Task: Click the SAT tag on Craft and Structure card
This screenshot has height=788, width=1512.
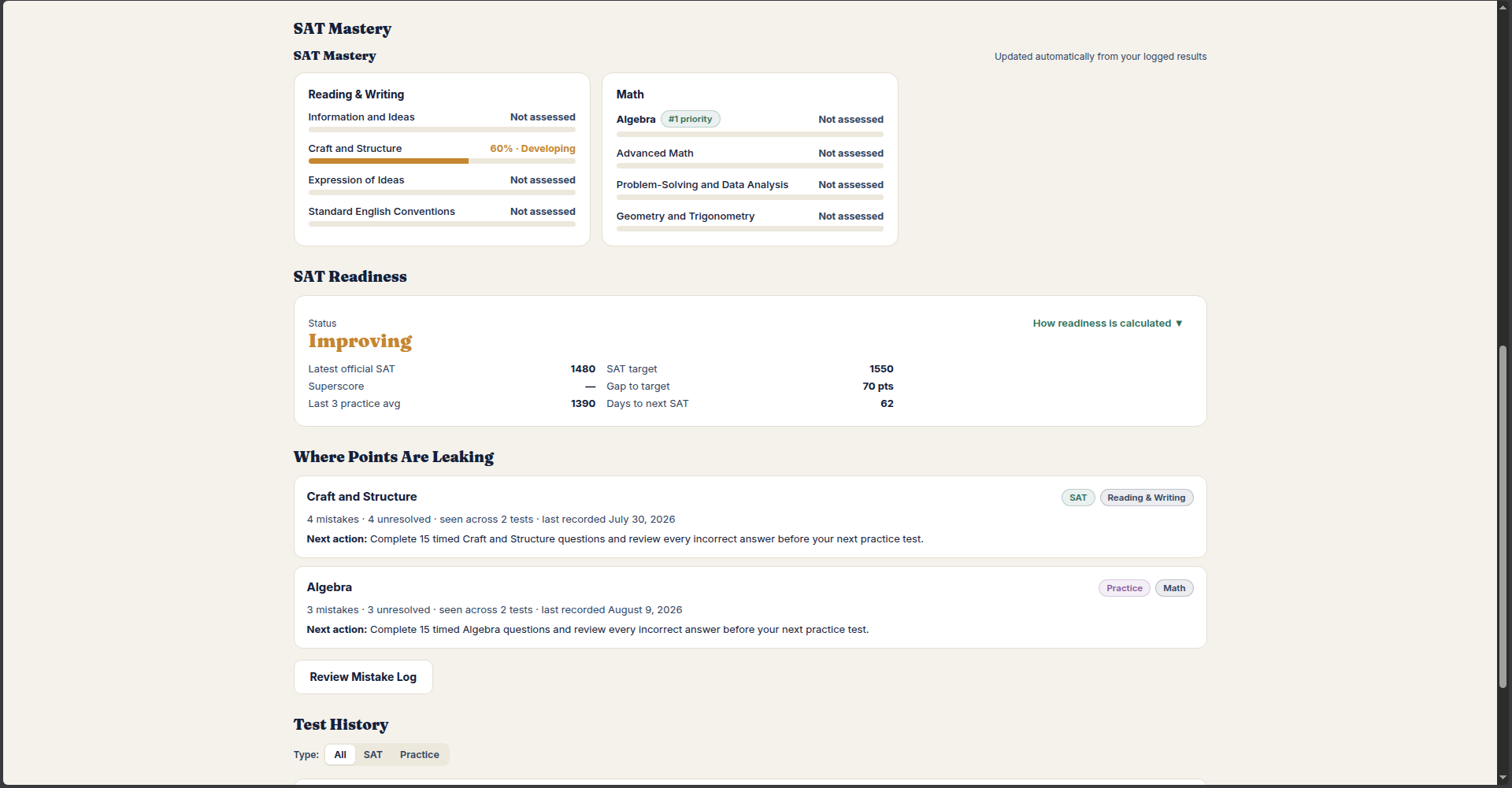Action: click(x=1078, y=498)
